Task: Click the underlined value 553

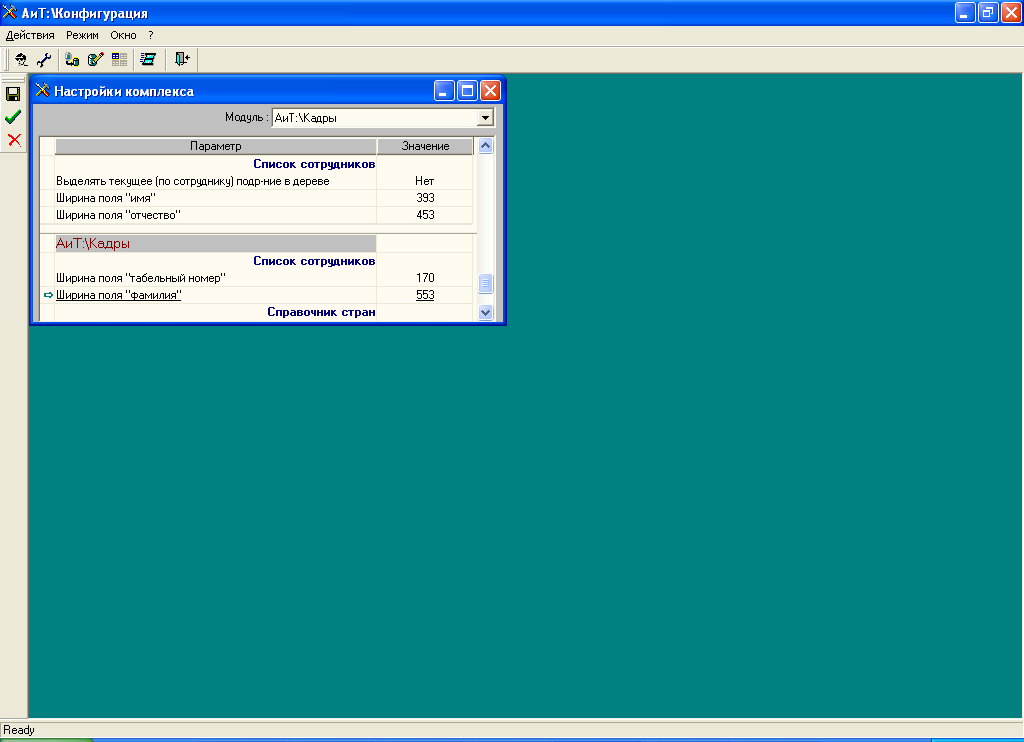Action: pos(425,295)
